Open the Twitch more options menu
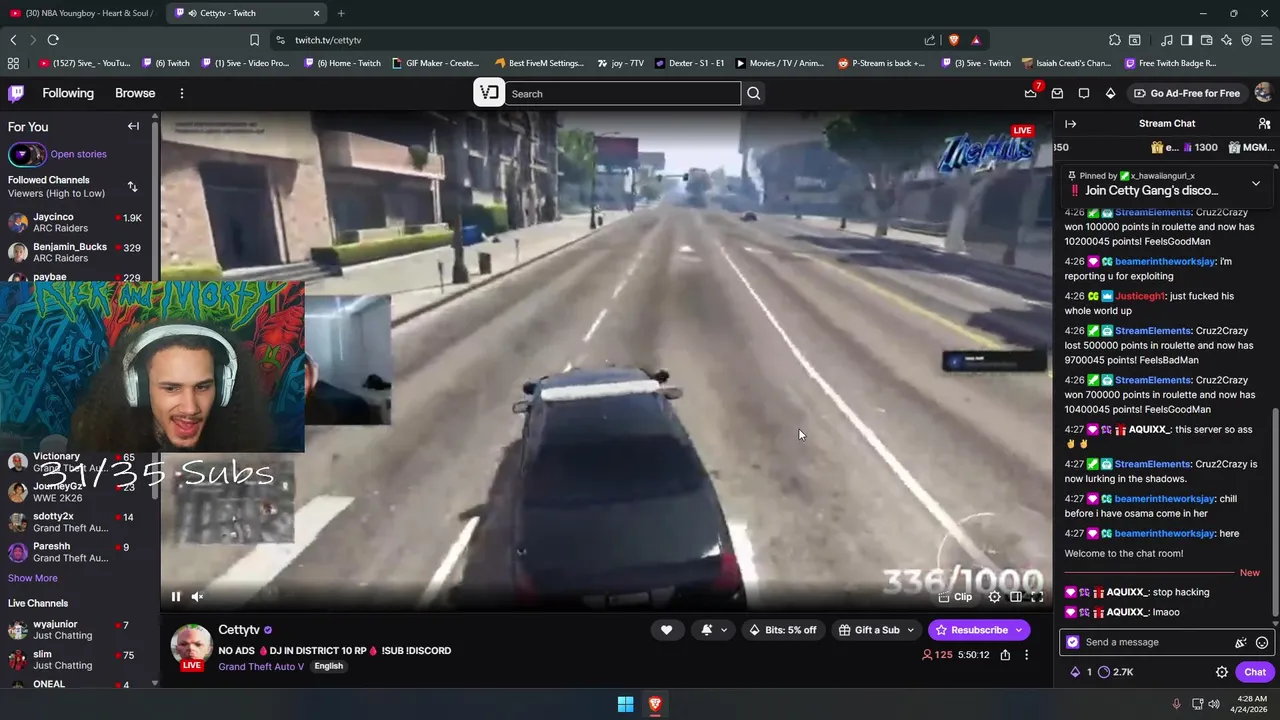Screen dimensions: 1280x720 [181, 93]
